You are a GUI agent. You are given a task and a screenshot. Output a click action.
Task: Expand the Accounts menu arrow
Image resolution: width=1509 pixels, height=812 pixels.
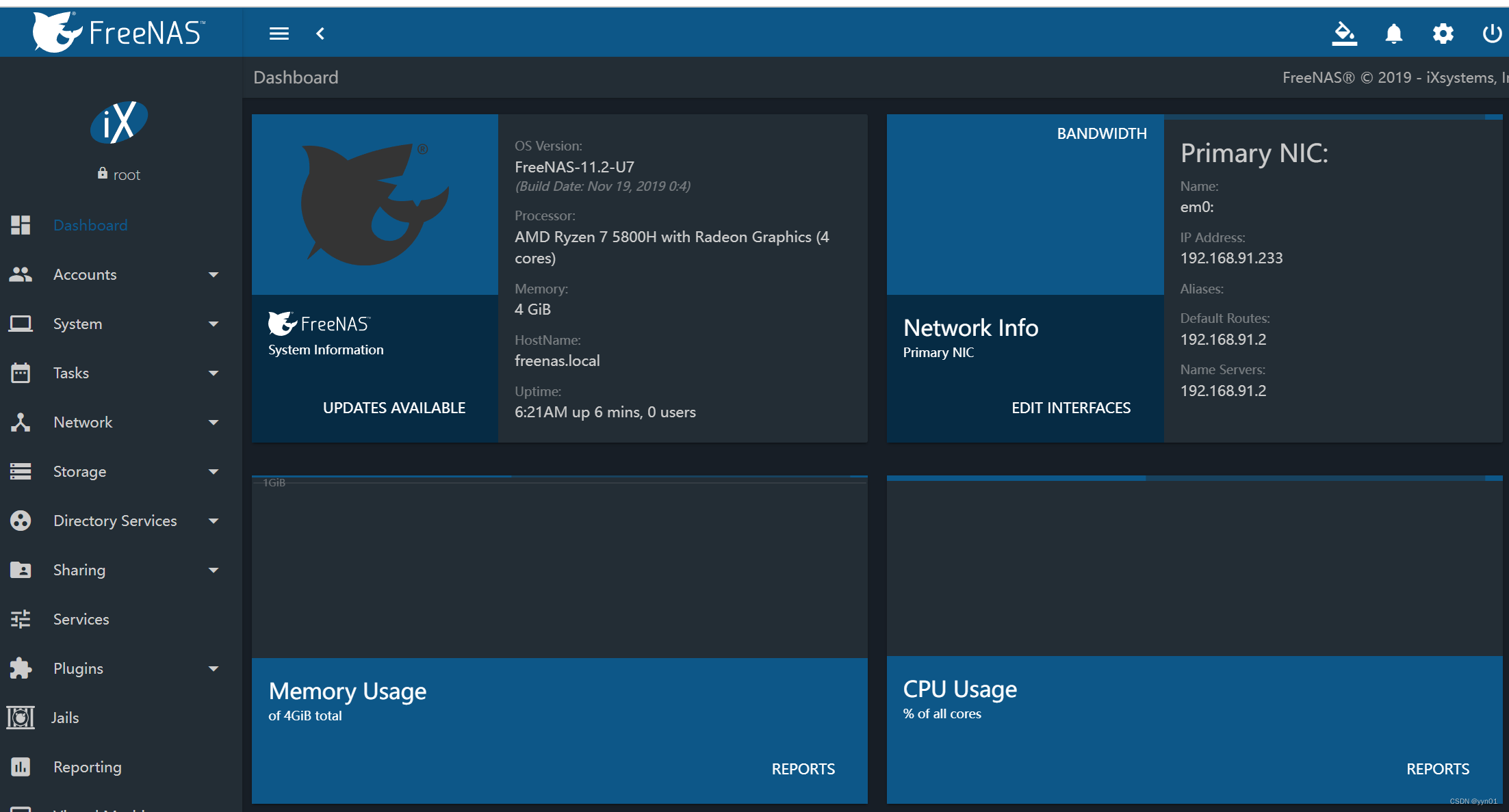(214, 275)
